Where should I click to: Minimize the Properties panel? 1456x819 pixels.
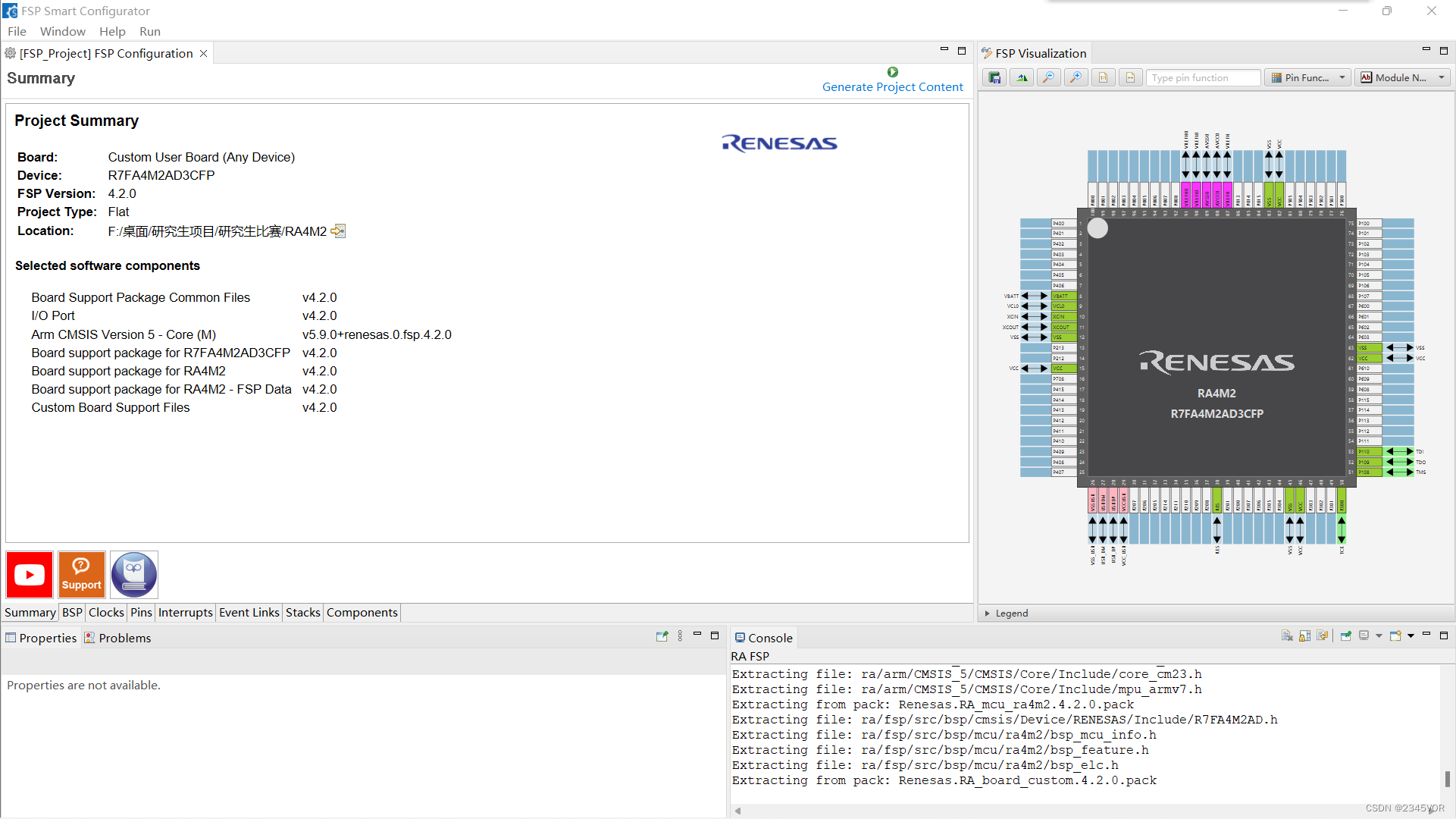point(697,635)
